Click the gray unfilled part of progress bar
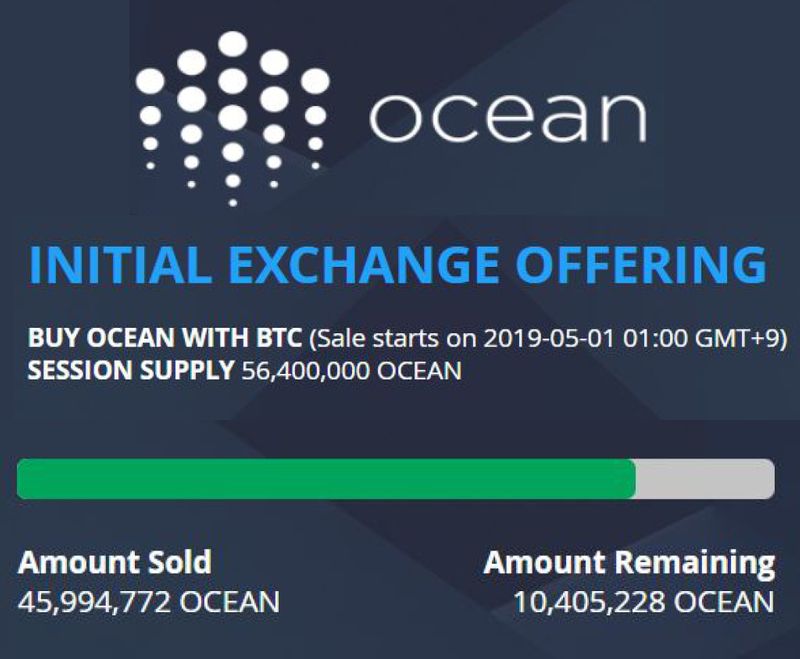The height and width of the screenshot is (659, 800). click(x=705, y=479)
